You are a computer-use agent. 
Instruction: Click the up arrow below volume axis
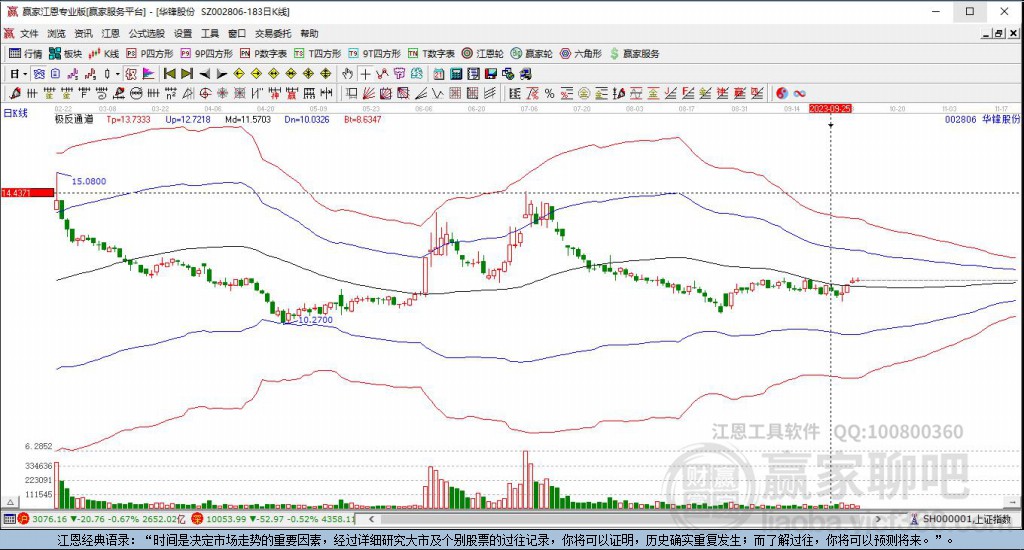coord(10,502)
